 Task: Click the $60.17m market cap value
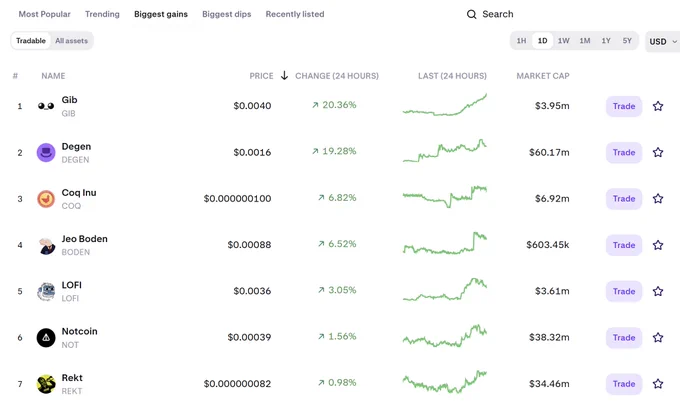tap(549, 153)
